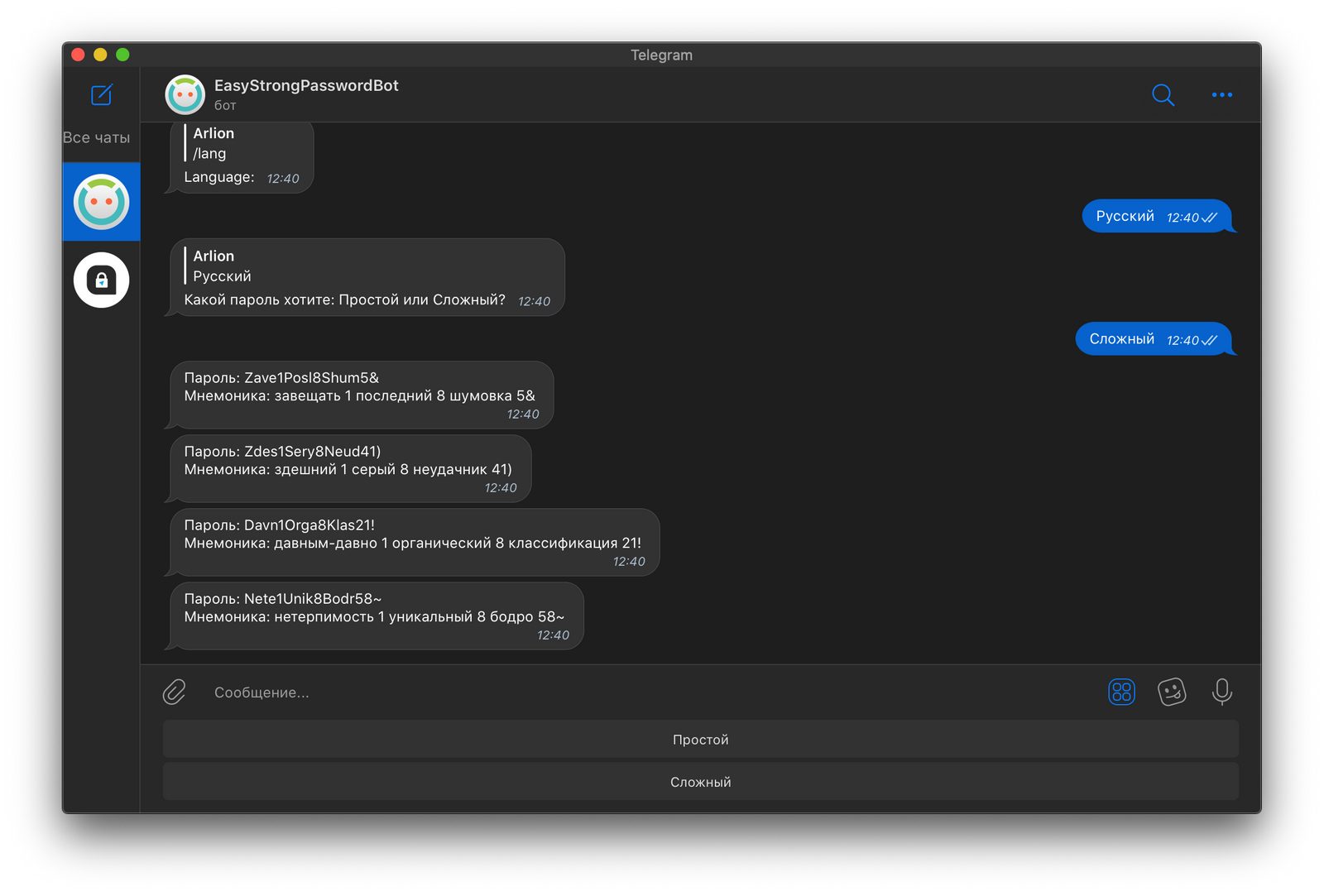The width and height of the screenshot is (1324, 896).
Task: Open the sticker and emoji picker
Action: 1172,692
